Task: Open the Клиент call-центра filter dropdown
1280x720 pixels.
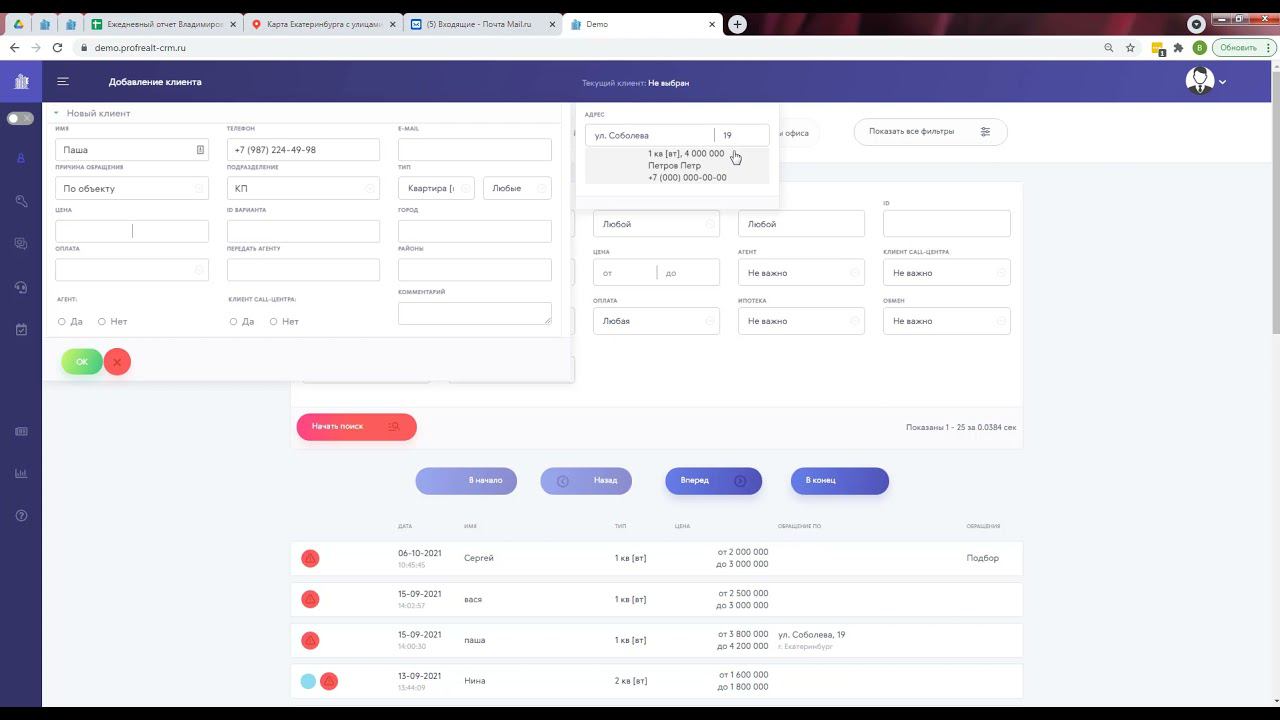Action: click(x=947, y=272)
